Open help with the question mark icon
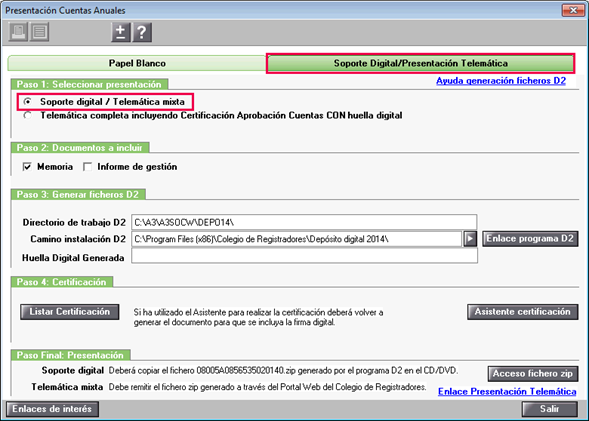Screen dimensions: 589x421 click(x=142, y=32)
